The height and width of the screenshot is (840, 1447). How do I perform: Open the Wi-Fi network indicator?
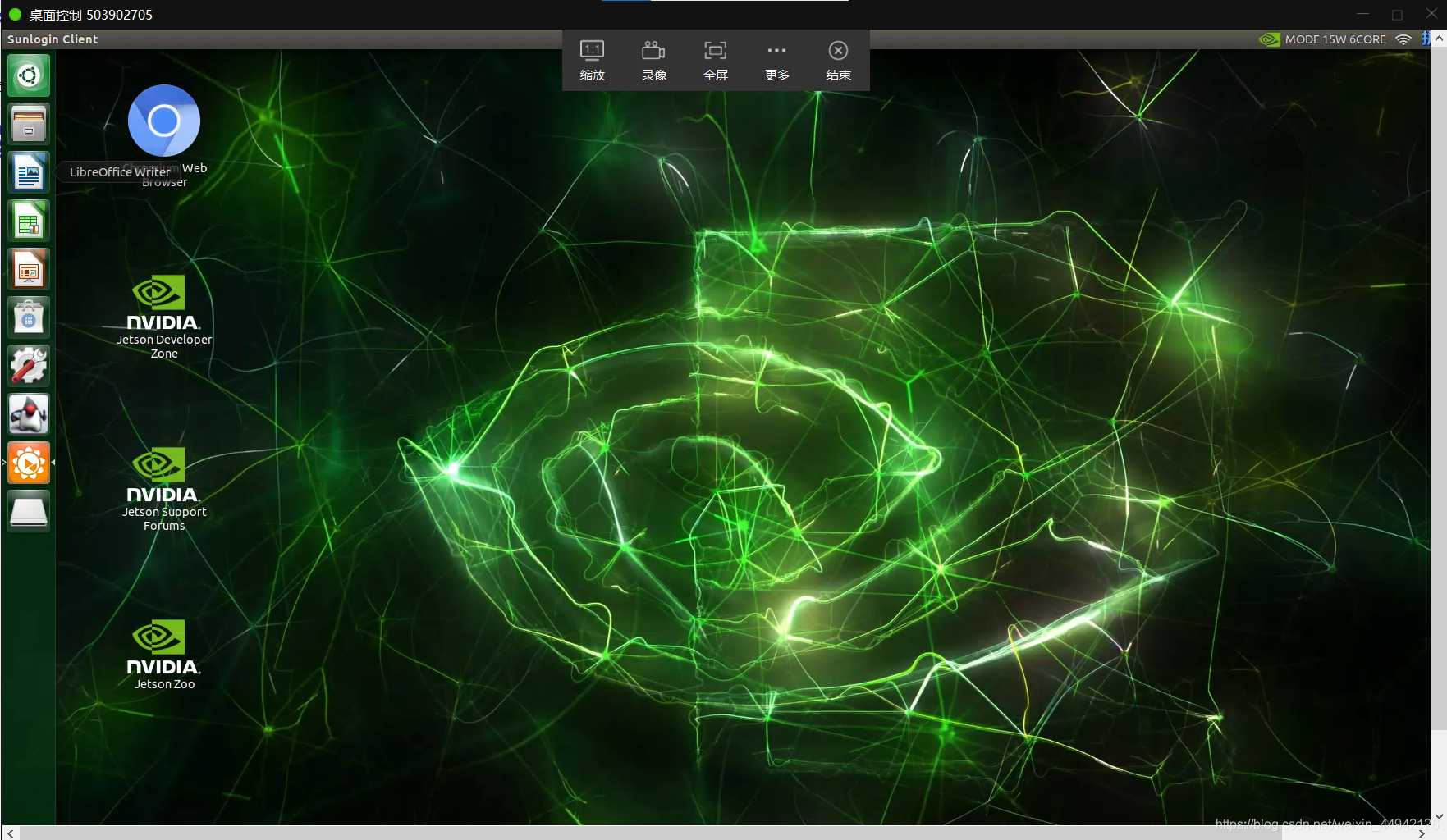pyautogui.click(x=1403, y=39)
